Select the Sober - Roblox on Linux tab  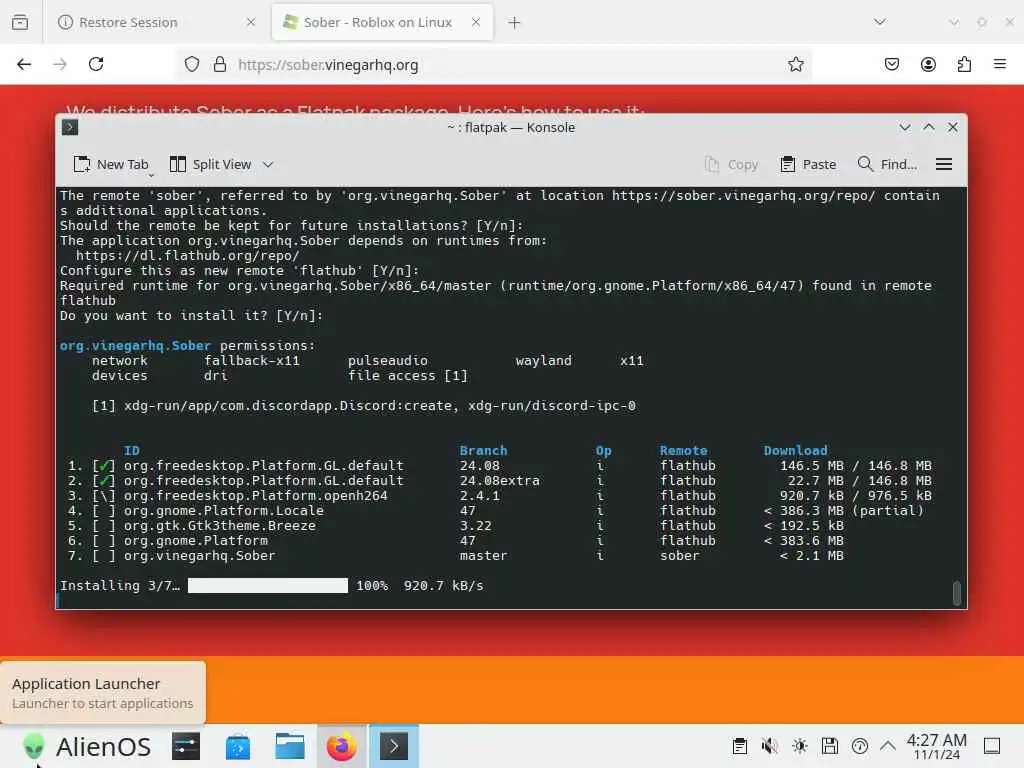point(382,22)
